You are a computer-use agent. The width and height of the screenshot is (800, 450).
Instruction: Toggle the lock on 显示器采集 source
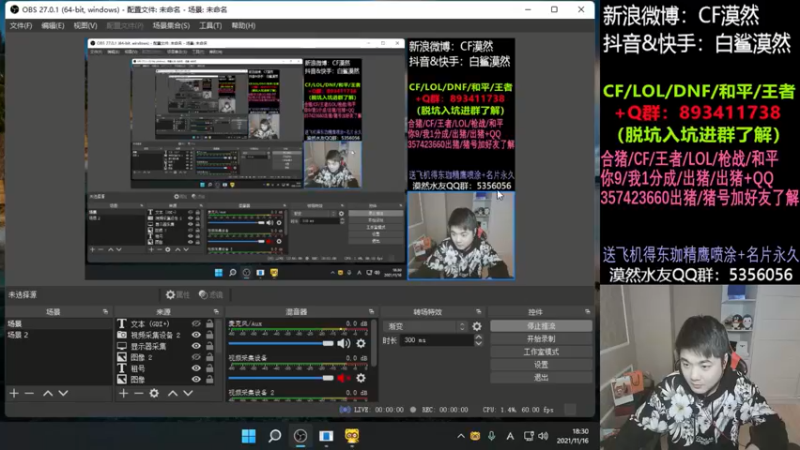pyautogui.click(x=210, y=346)
